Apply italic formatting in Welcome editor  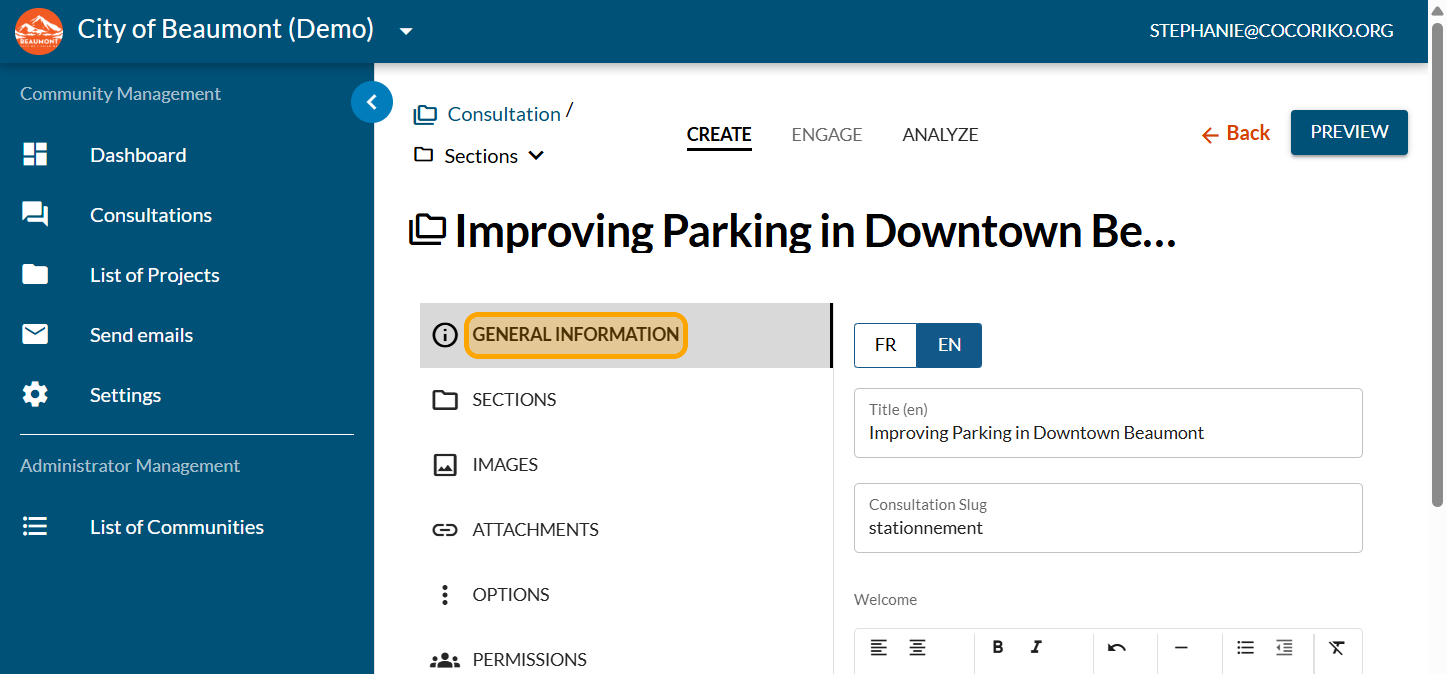[1036, 647]
